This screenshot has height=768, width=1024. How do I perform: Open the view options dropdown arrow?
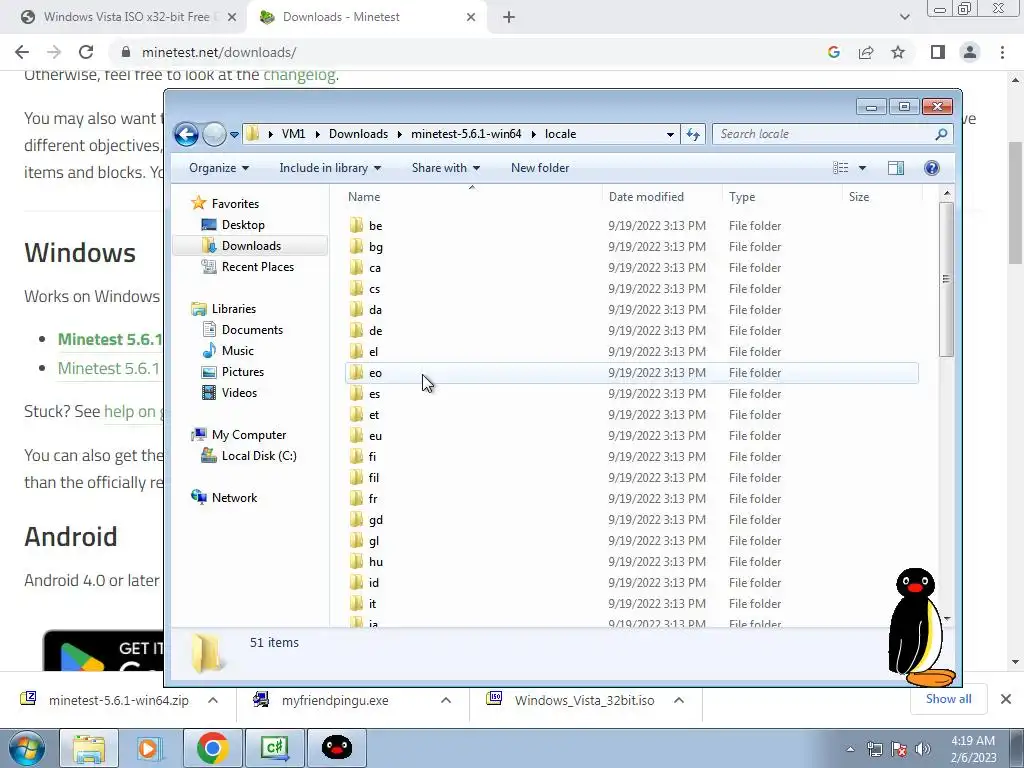click(862, 168)
